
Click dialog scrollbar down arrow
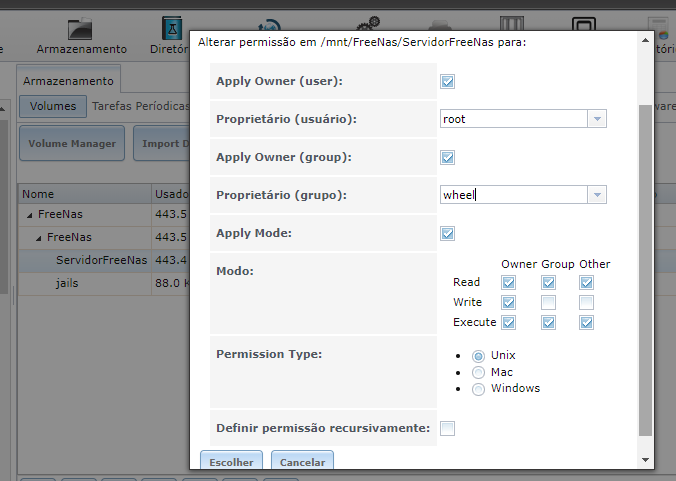[645, 460]
